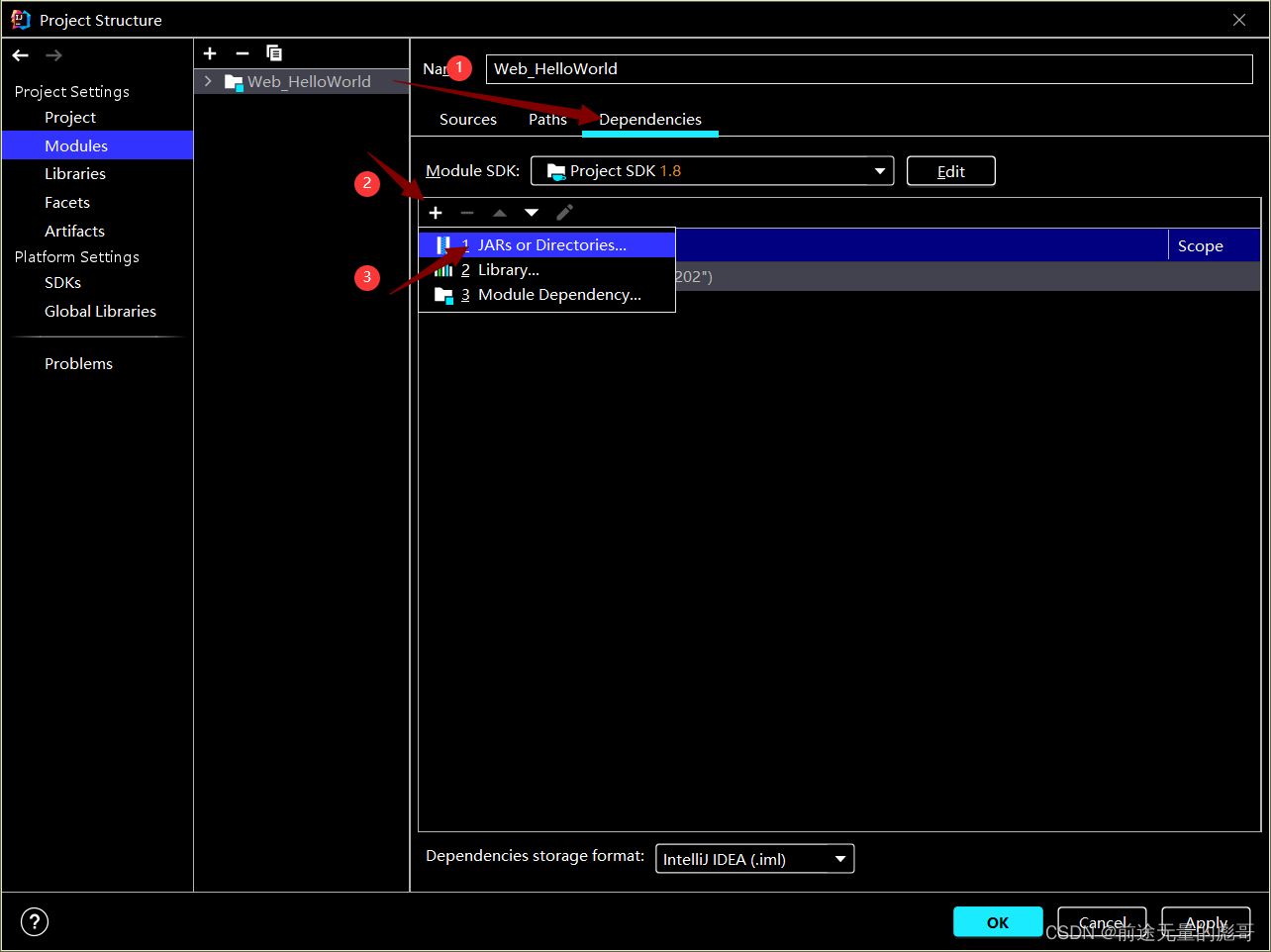Image resolution: width=1271 pixels, height=952 pixels.
Task: Close the Project Structure dialog
Action: (x=1239, y=20)
